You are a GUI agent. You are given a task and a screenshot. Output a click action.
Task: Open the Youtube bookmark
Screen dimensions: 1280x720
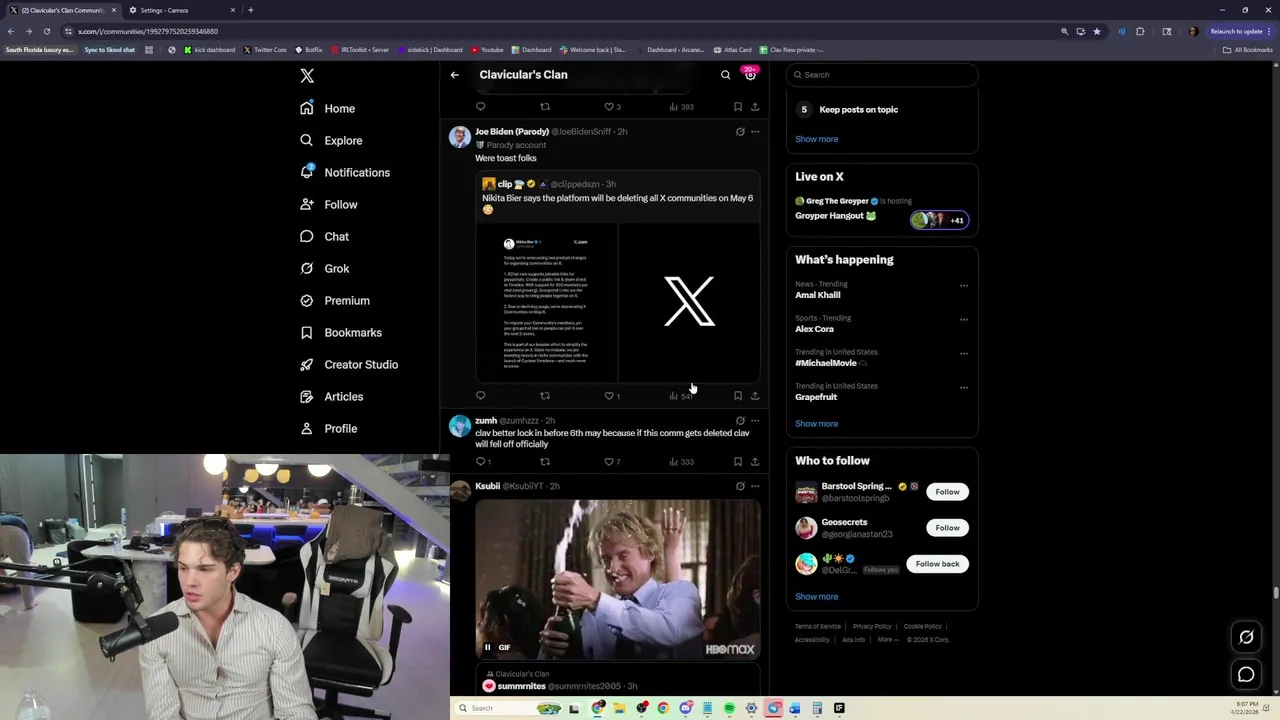click(x=488, y=50)
